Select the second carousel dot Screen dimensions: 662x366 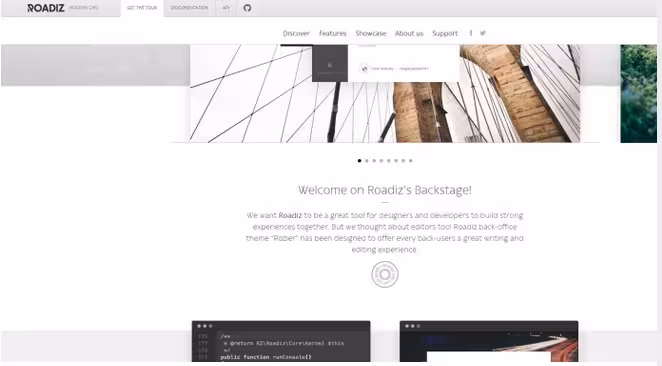pyautogui.click(x=366, y=161)
